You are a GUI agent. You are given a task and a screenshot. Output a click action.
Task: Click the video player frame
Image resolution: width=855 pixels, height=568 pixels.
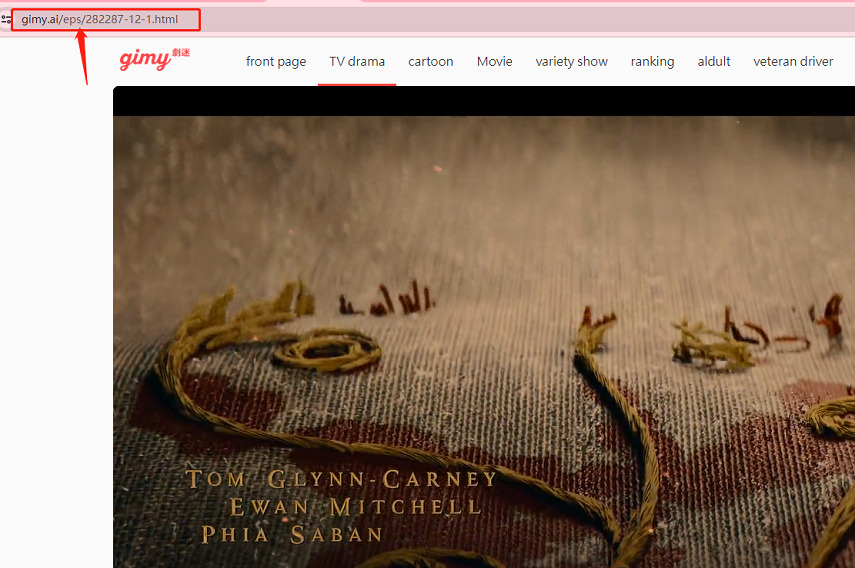coord(484,327)
